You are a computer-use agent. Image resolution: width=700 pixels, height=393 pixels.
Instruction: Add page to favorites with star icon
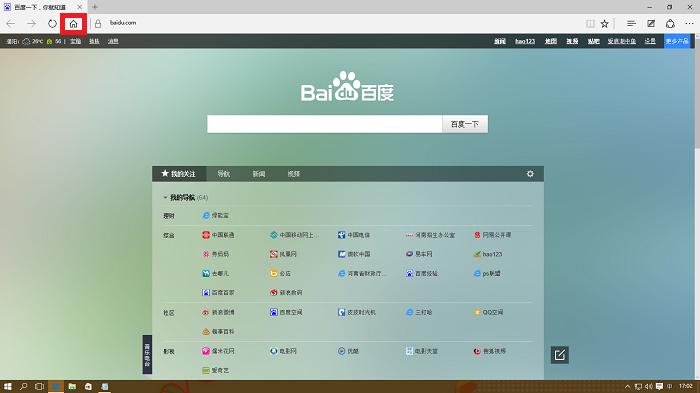click(604, 24)
